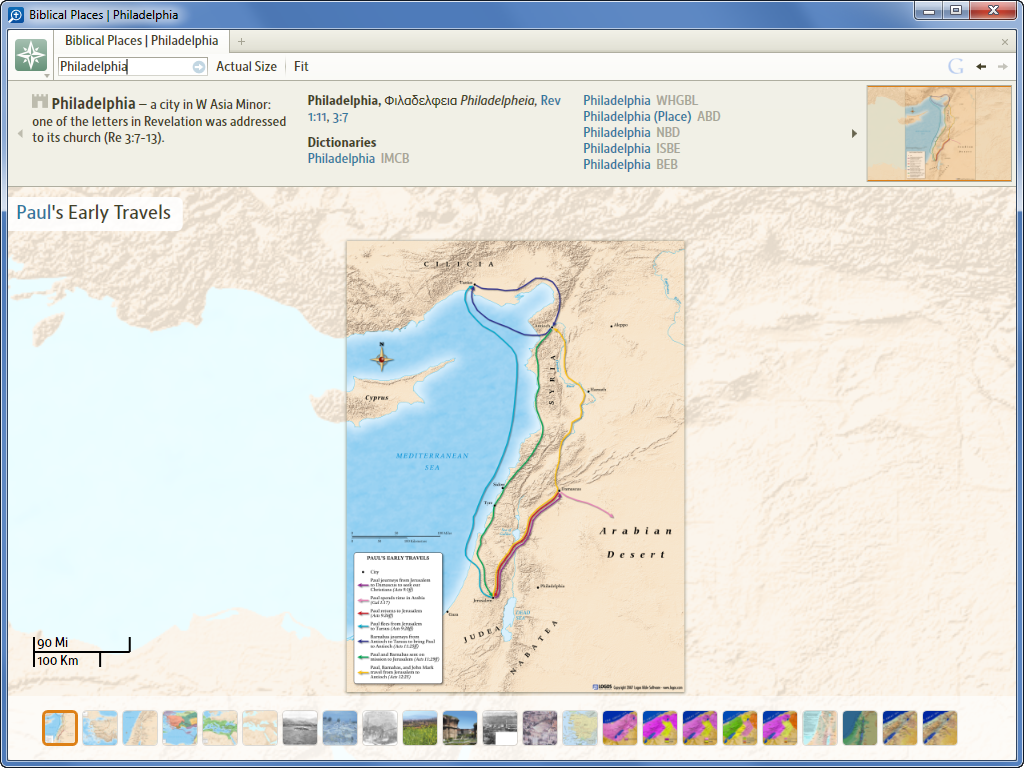Select the green and yellow region map thumbnail

(739, 728)
